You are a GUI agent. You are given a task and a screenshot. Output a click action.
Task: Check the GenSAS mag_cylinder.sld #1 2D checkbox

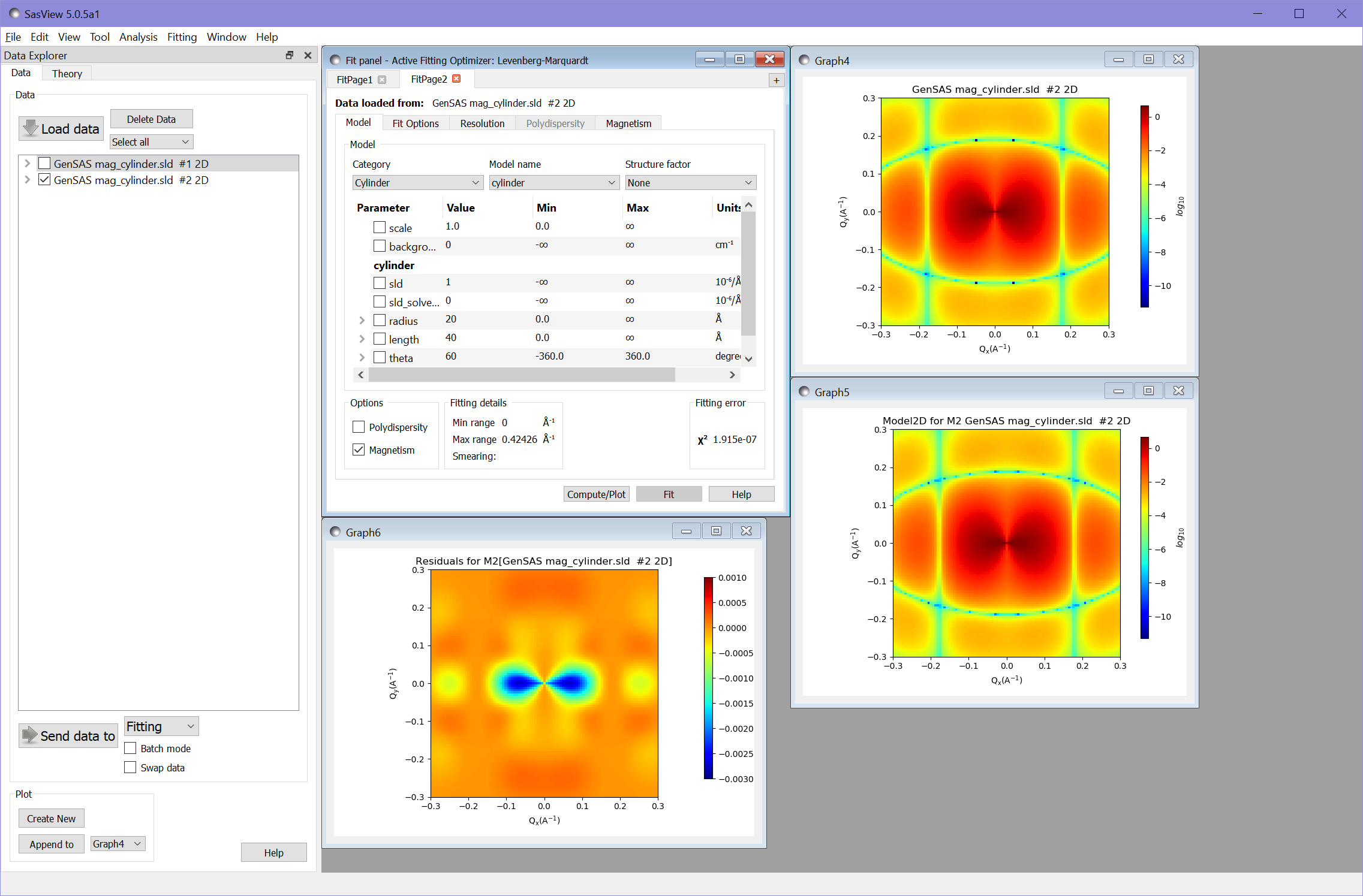click(x=44, y=164)
